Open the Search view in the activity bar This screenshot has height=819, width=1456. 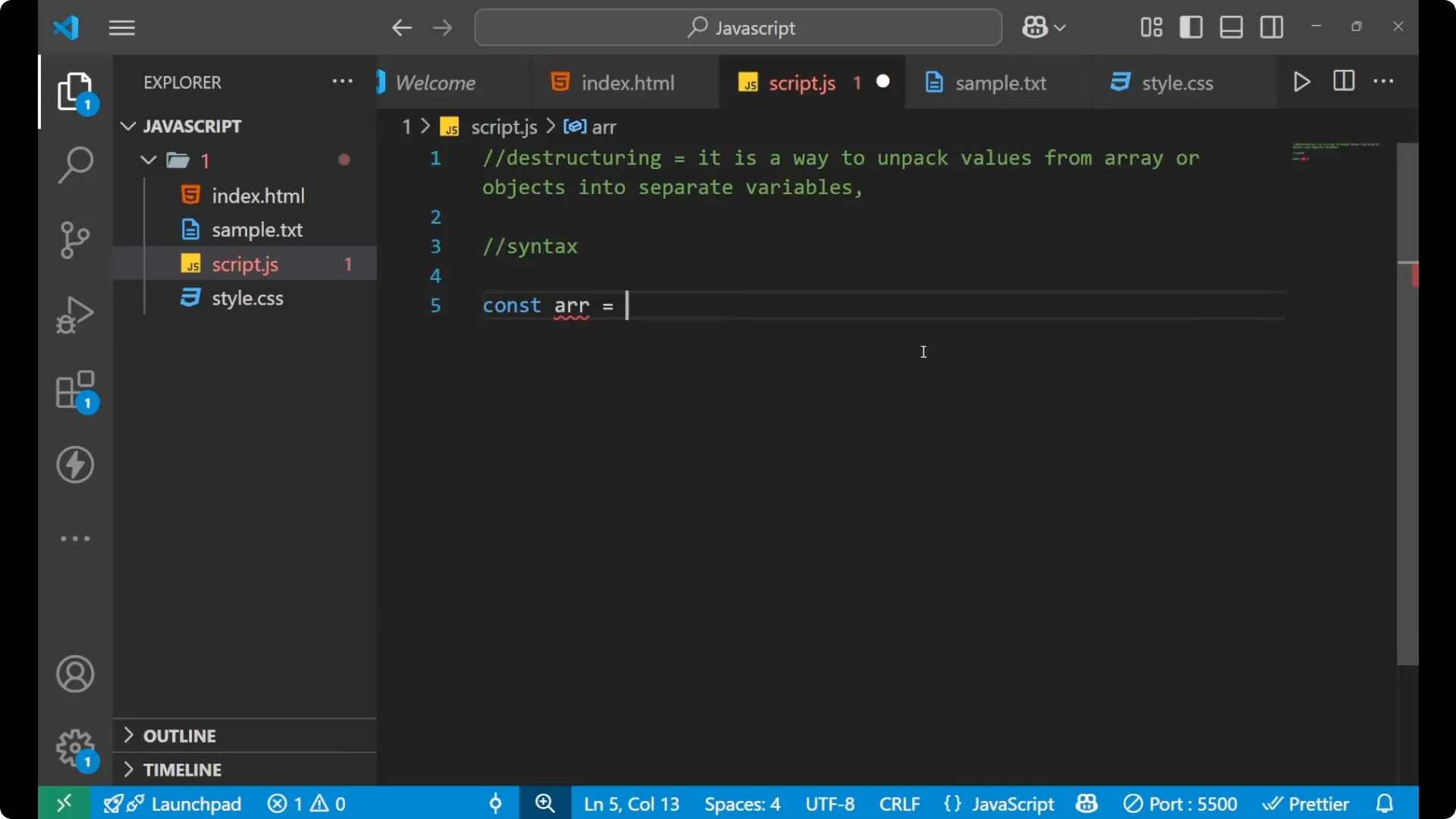74,164
